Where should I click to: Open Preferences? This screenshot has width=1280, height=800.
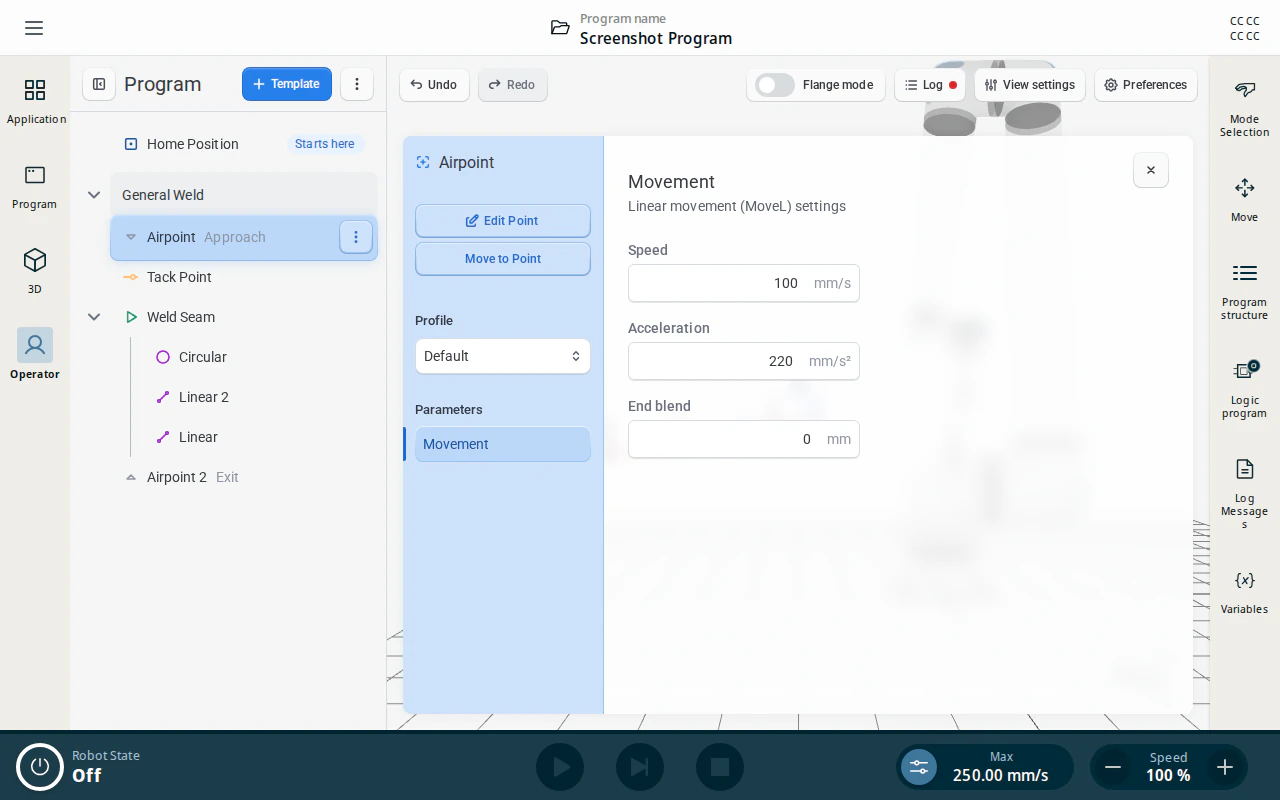tap(1146, 85)
